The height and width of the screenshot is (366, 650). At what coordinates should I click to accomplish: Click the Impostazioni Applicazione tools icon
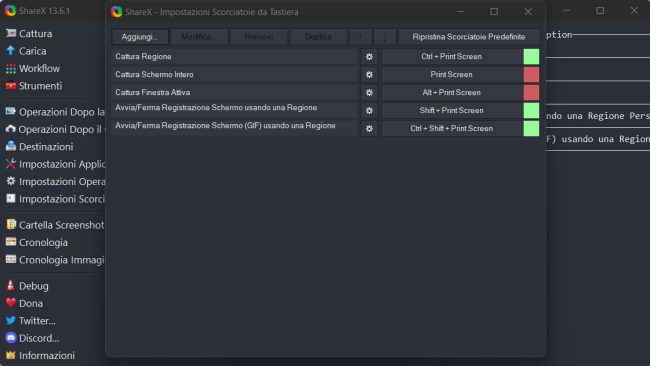point(11,164)
